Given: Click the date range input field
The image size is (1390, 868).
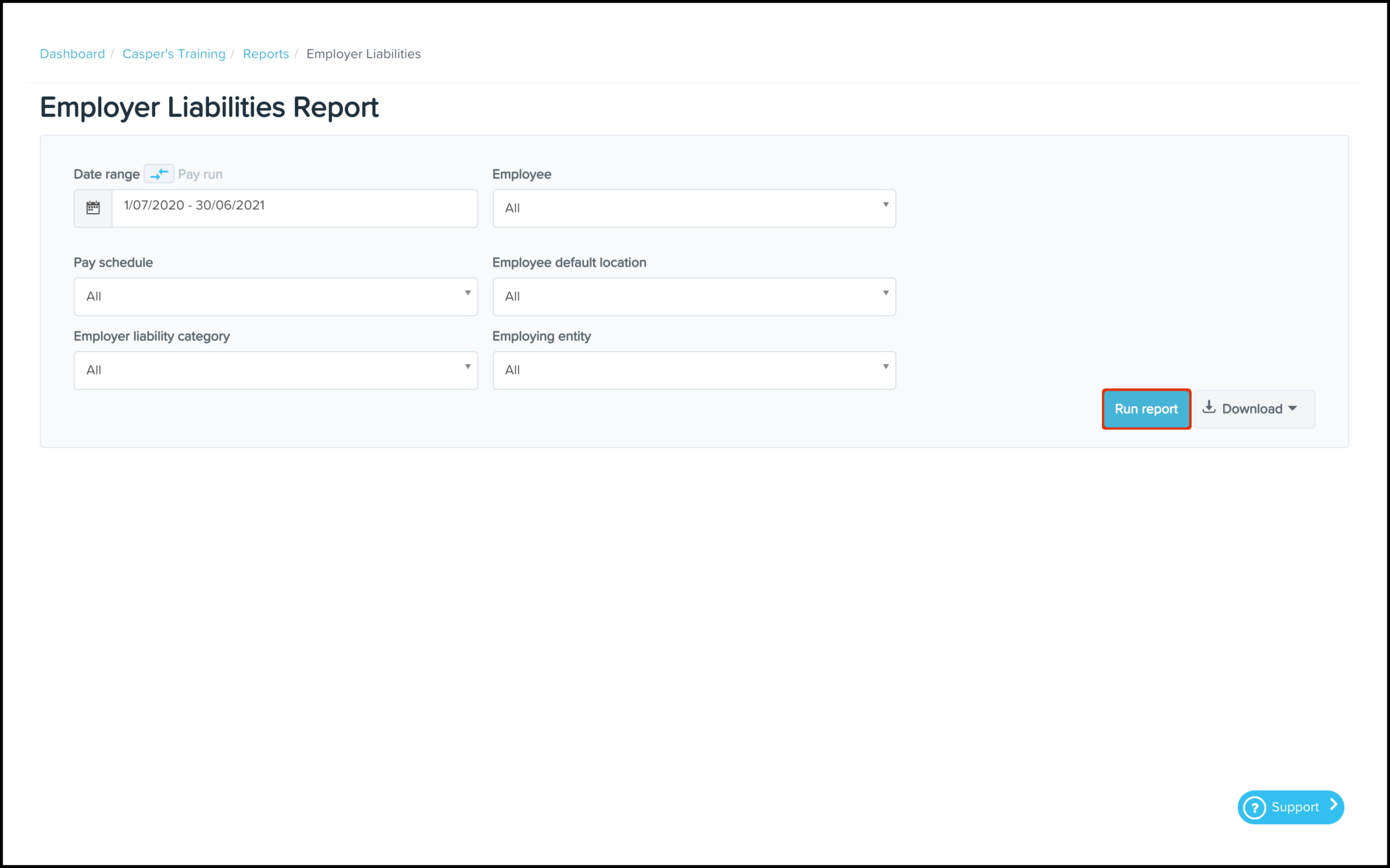Looking at the screenshot, I should [x=294, y=208].
